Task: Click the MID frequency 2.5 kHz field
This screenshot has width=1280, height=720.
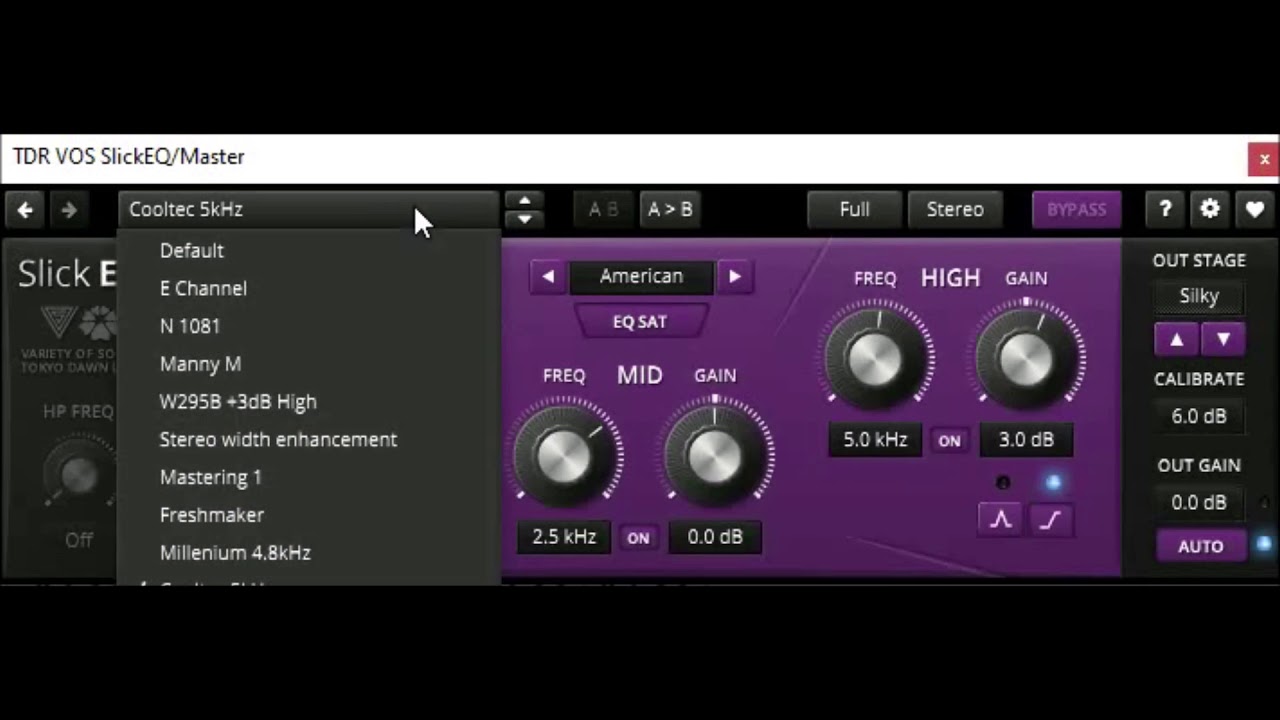Action: pyautogui.click(x=564, y=538)
